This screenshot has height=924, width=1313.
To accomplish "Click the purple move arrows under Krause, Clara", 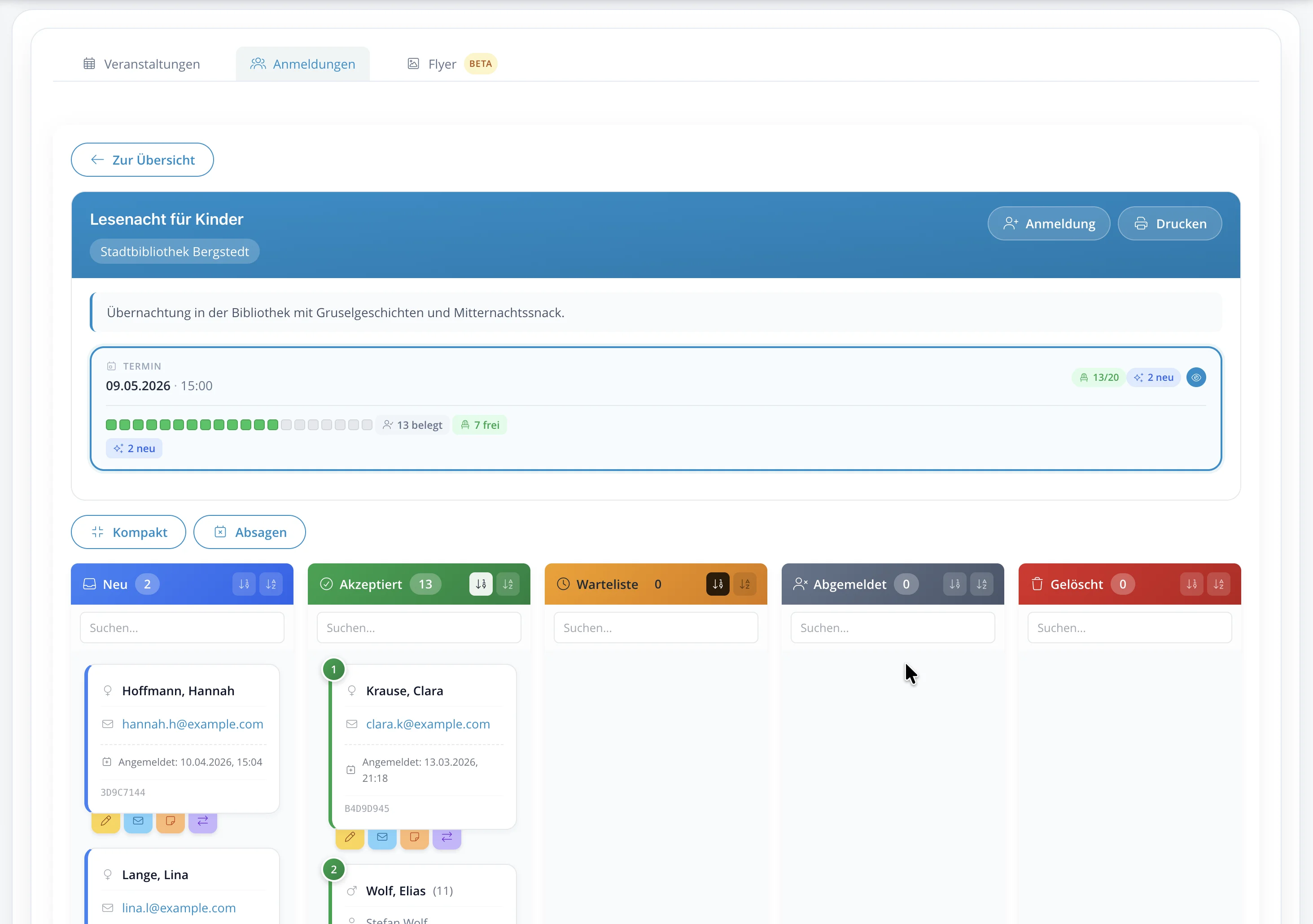I will point(446,838).
